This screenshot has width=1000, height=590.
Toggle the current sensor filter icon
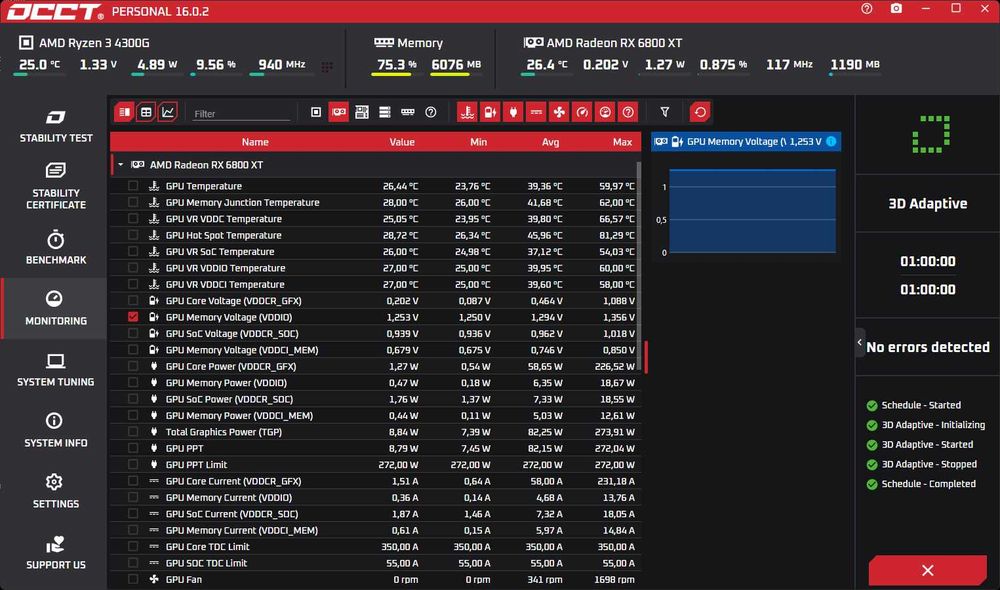point(536,112)
